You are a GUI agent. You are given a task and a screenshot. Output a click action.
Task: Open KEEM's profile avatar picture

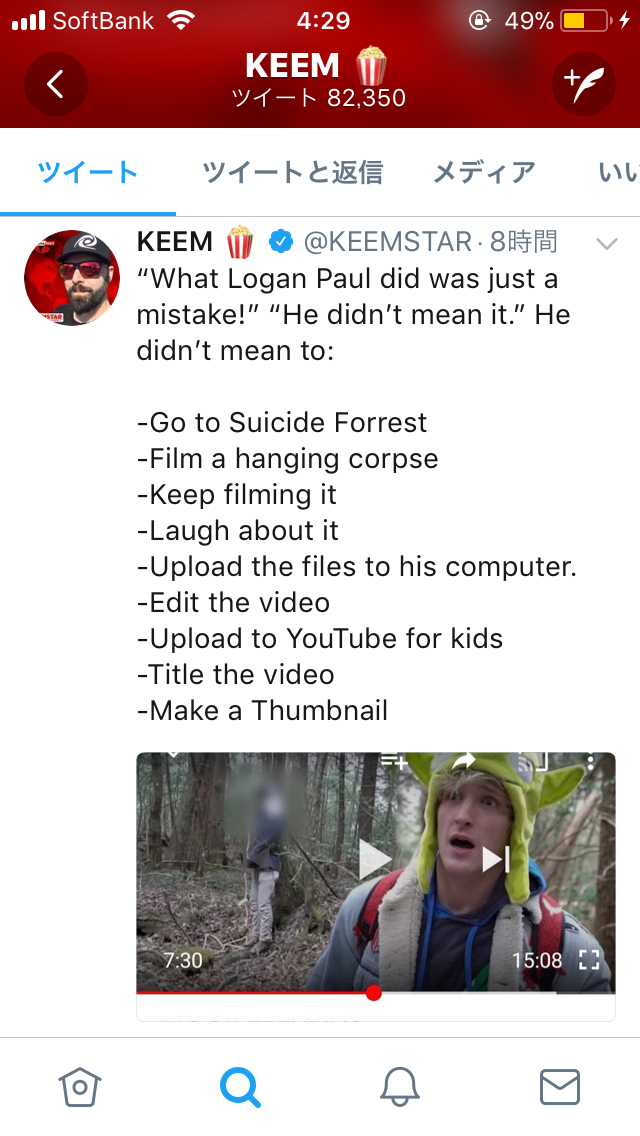point(72,277)
